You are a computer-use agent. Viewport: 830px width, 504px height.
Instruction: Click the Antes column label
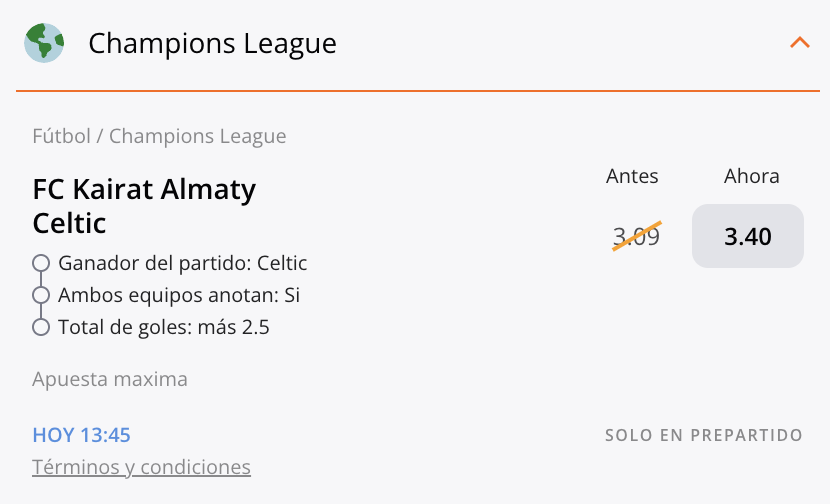coord(632,176)
